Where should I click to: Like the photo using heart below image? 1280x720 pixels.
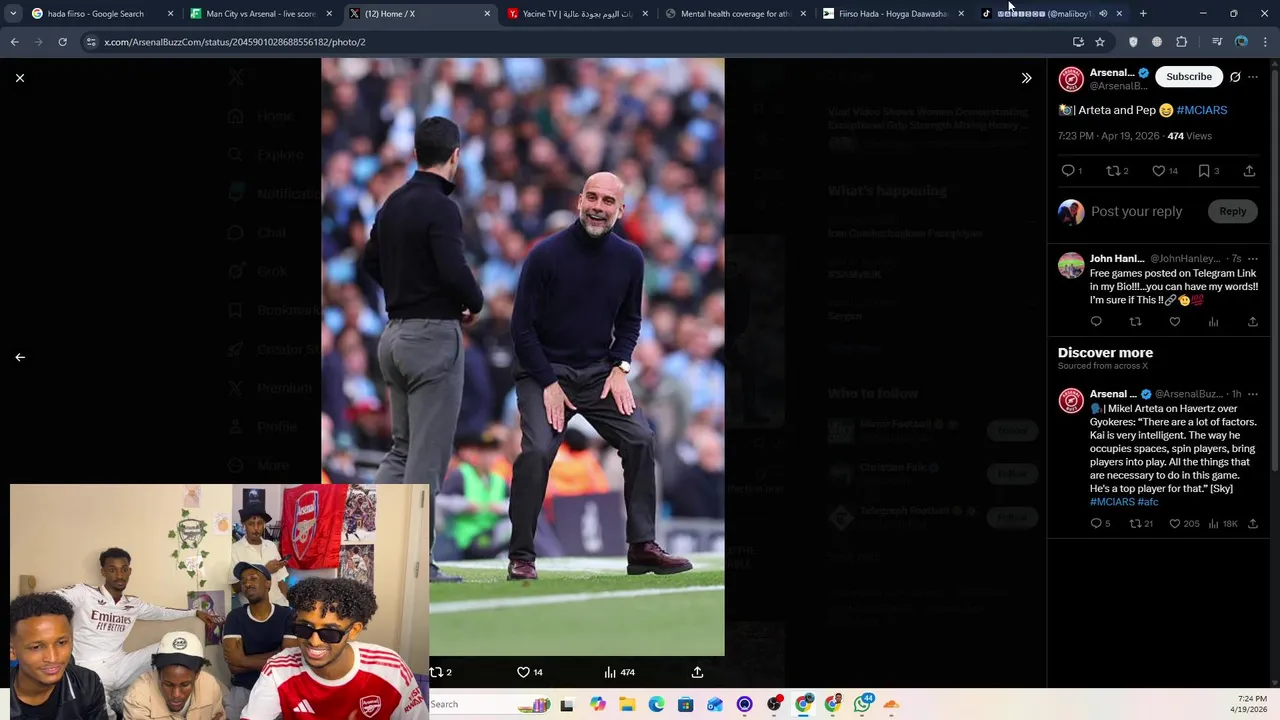click(523, 672)
